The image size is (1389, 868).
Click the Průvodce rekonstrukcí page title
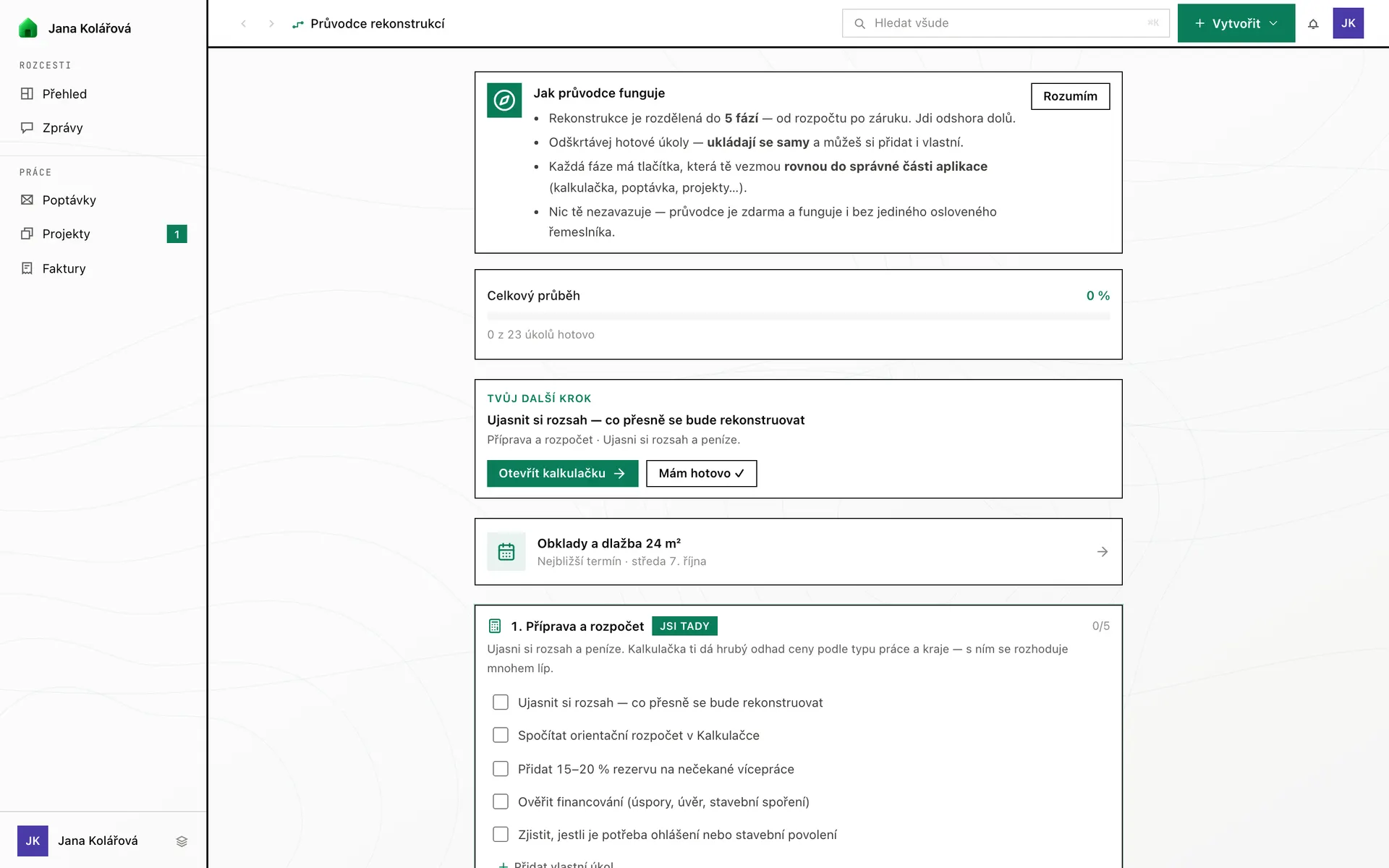click(x=377, y=24)
